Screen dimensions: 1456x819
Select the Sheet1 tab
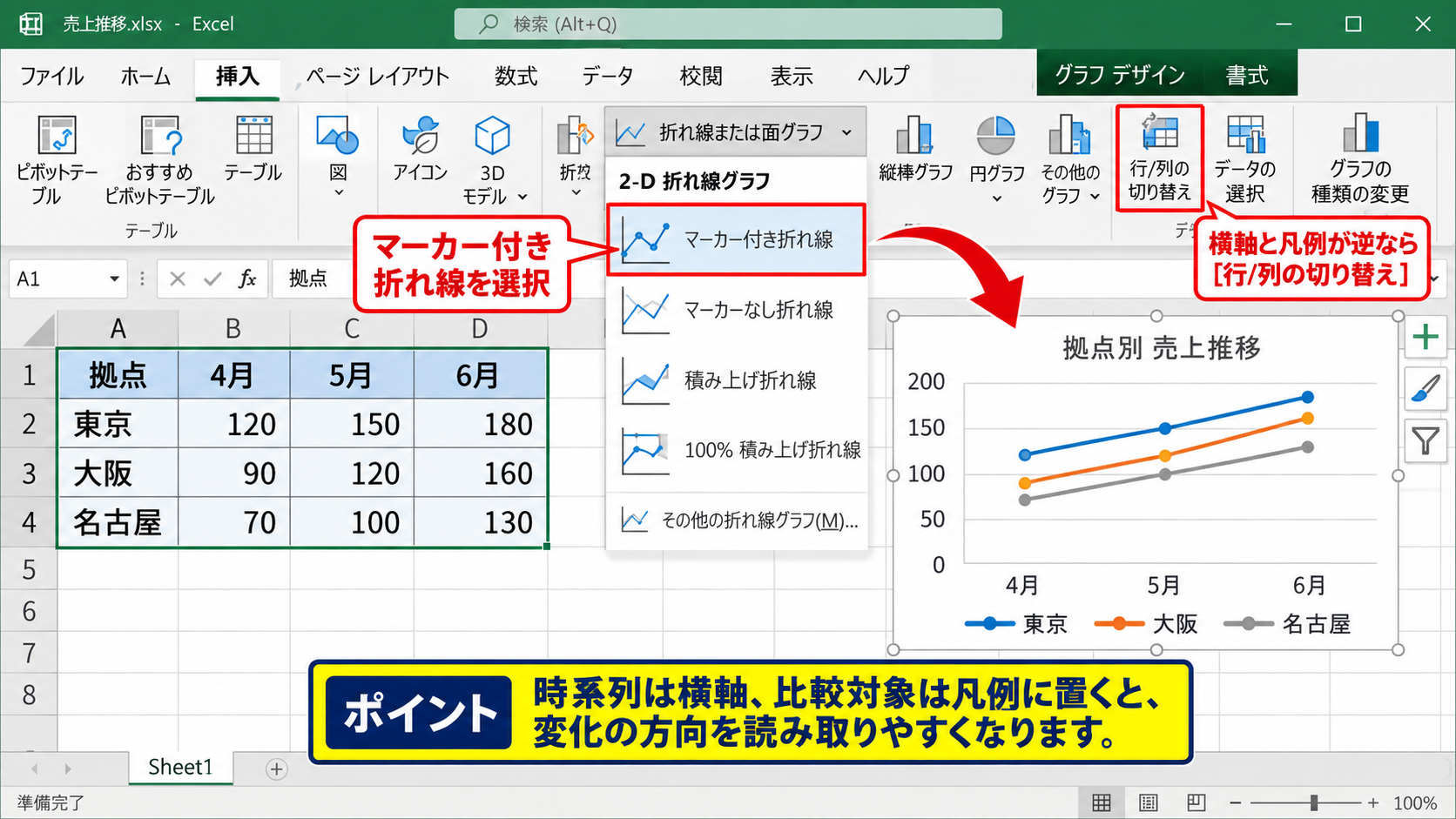click(x=180, y=767)
